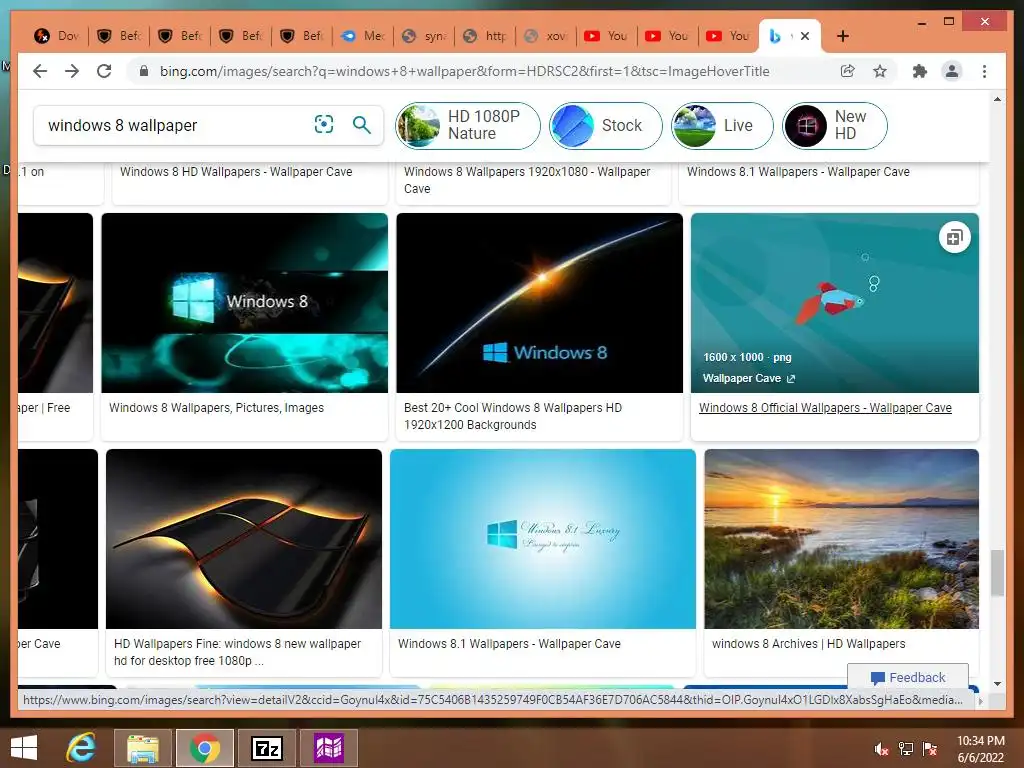1024x768 pixels.
Task: Open sunset lake shore wallpaper thumbnail
Action: (x=841, y=539)
